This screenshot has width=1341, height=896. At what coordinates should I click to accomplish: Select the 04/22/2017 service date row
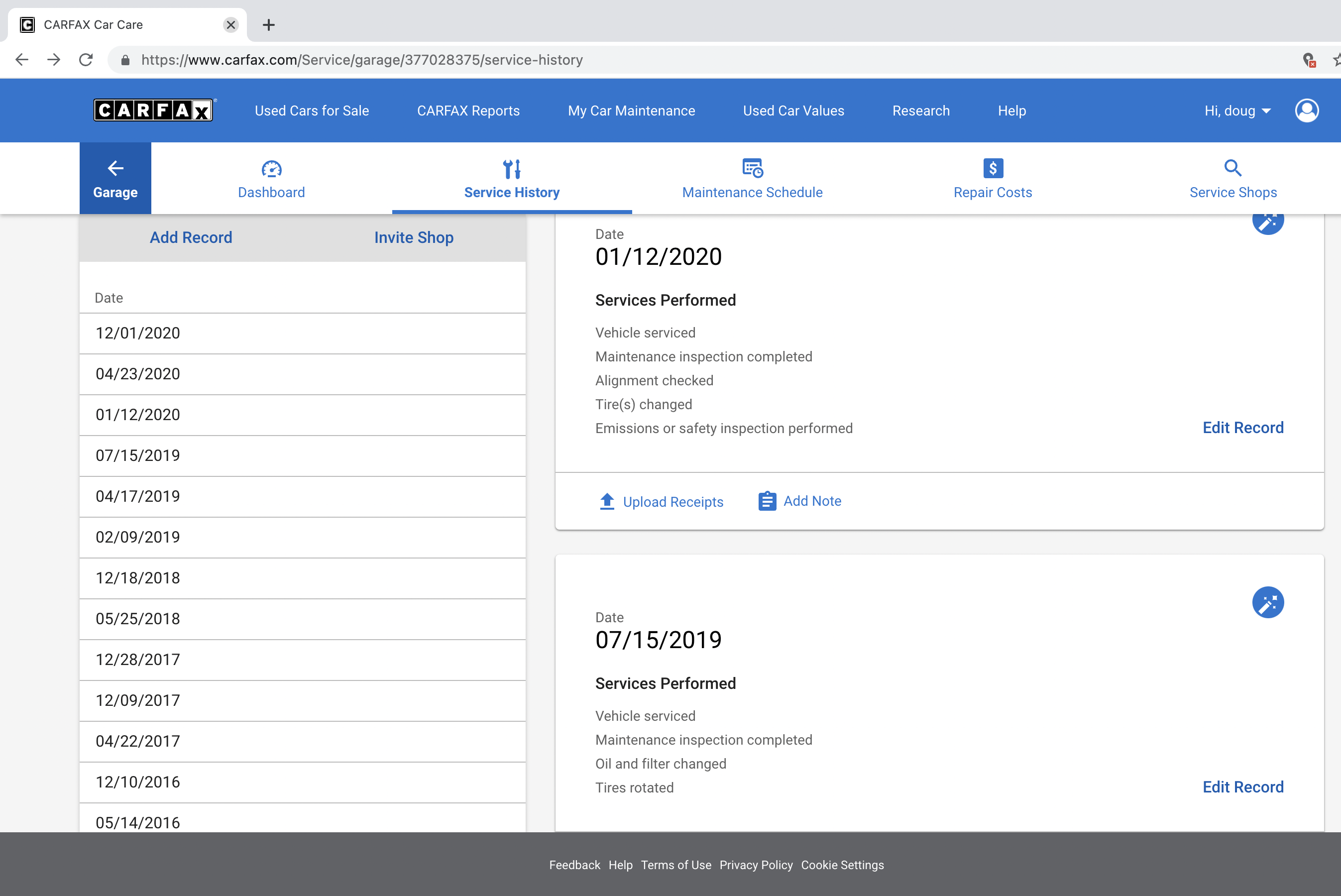(x=302, y=742)
